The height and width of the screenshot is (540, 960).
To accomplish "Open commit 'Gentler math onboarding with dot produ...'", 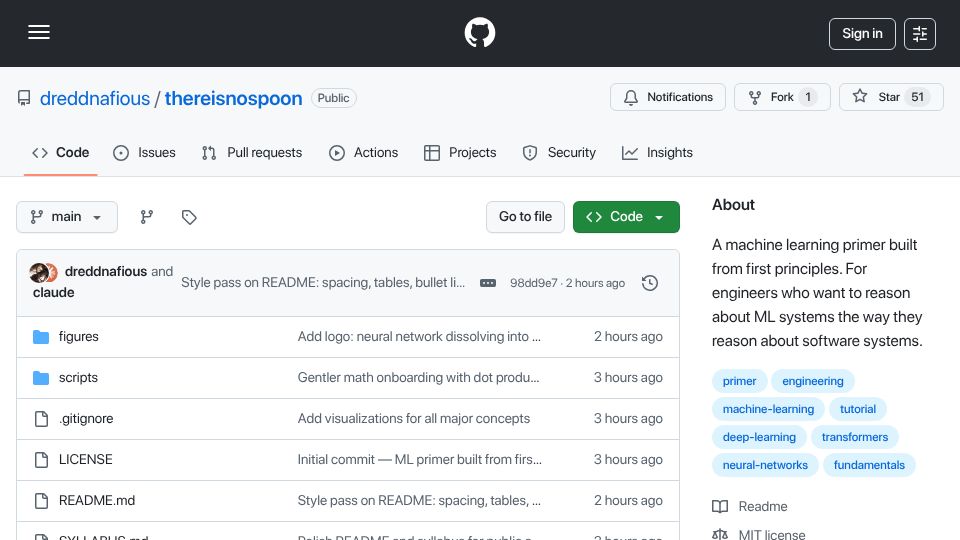I will point(418,378).
